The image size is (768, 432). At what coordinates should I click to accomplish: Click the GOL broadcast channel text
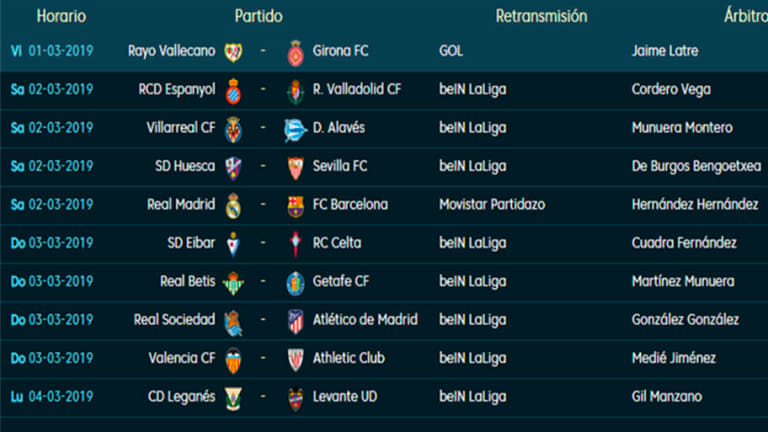[x=451, y=51]
